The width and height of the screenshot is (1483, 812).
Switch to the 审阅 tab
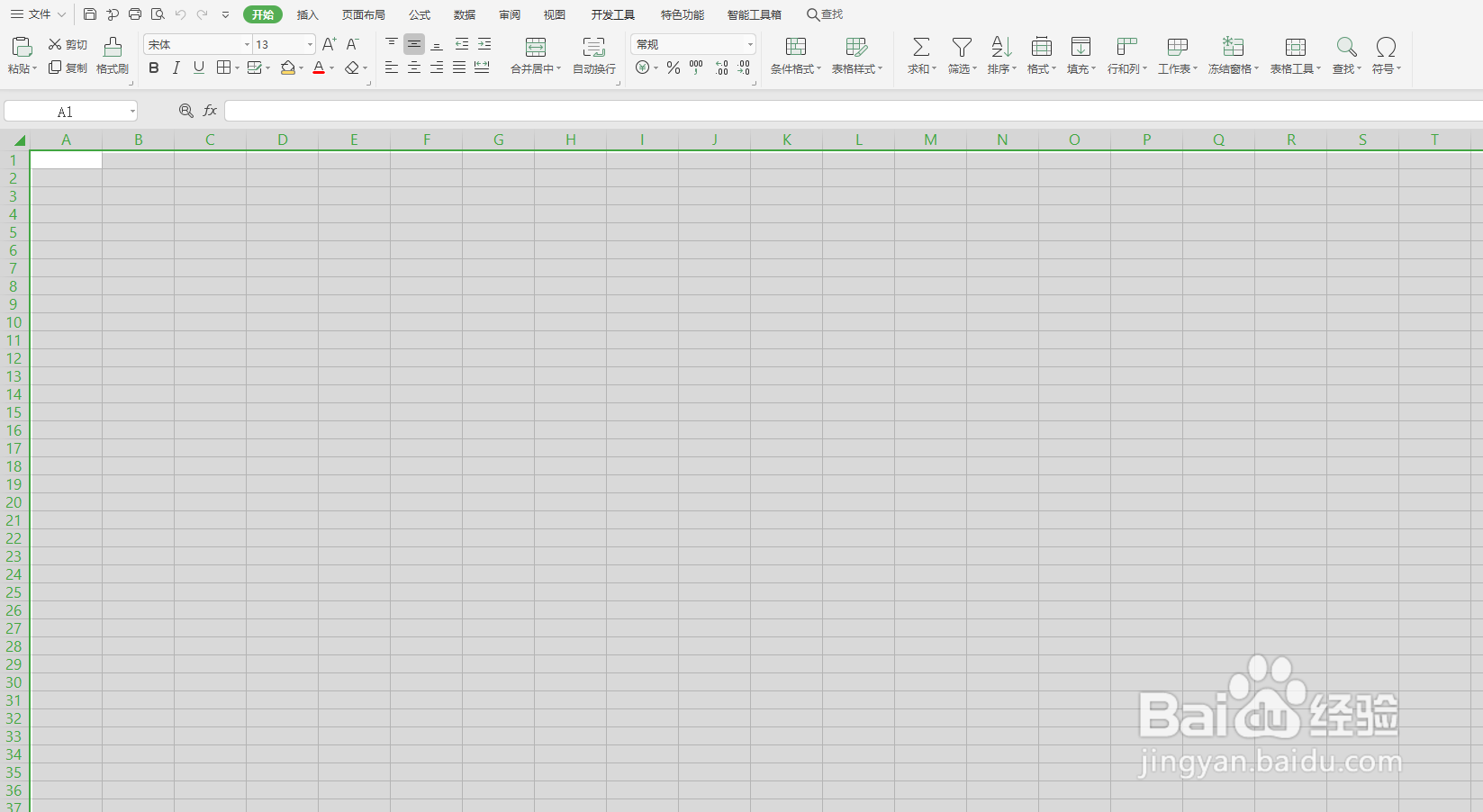[x=510, y=14]
